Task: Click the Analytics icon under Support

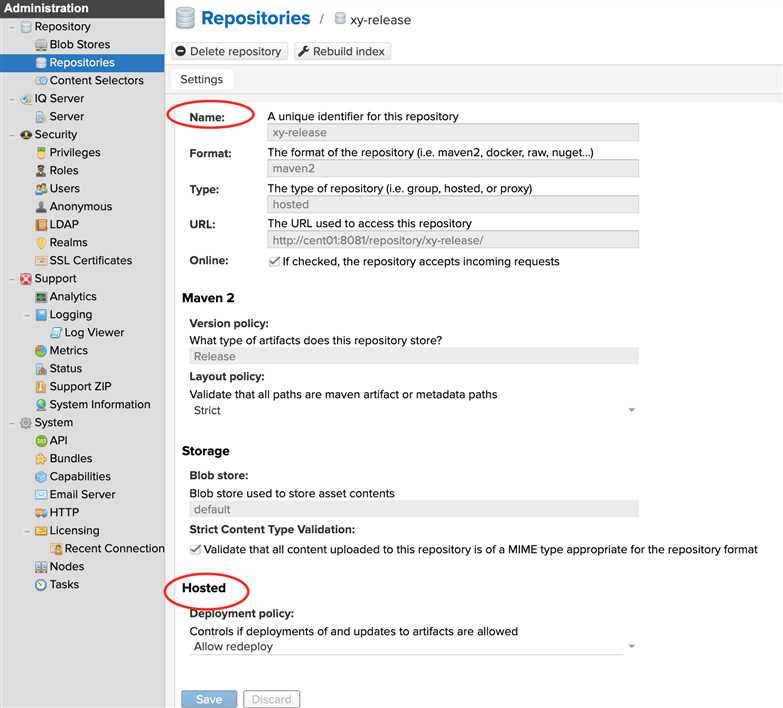Action: [41, 297]
